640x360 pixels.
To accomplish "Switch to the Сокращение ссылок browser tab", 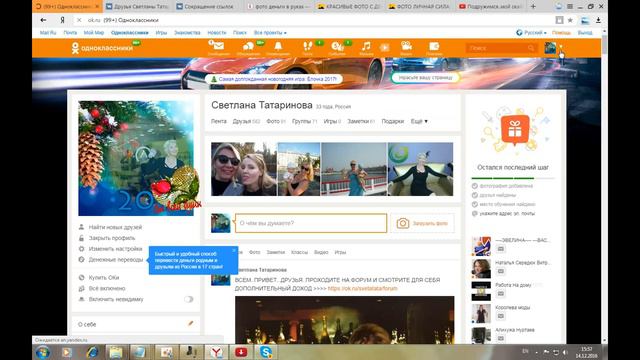I will [208, 7].
